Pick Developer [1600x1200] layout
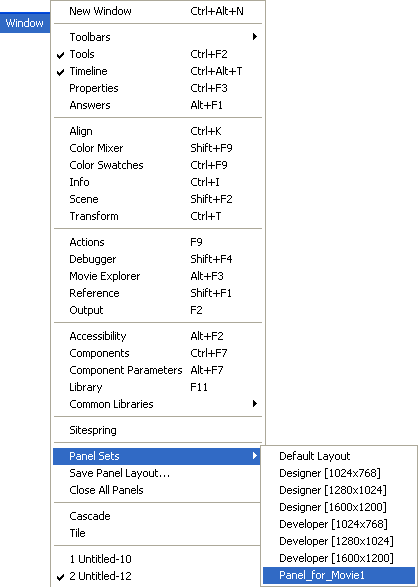The width and height of the screenshot is (418, 587). (x=339, y=558)
